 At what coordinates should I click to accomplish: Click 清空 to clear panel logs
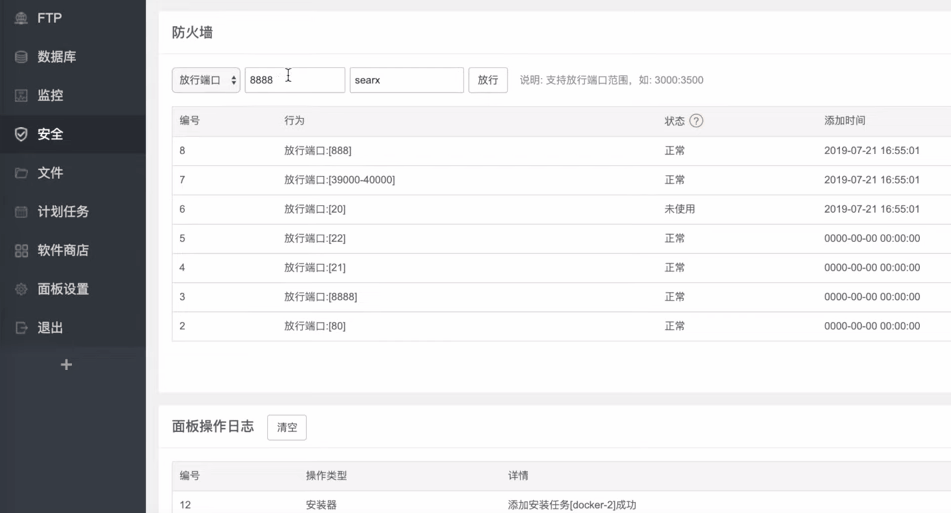287,427
